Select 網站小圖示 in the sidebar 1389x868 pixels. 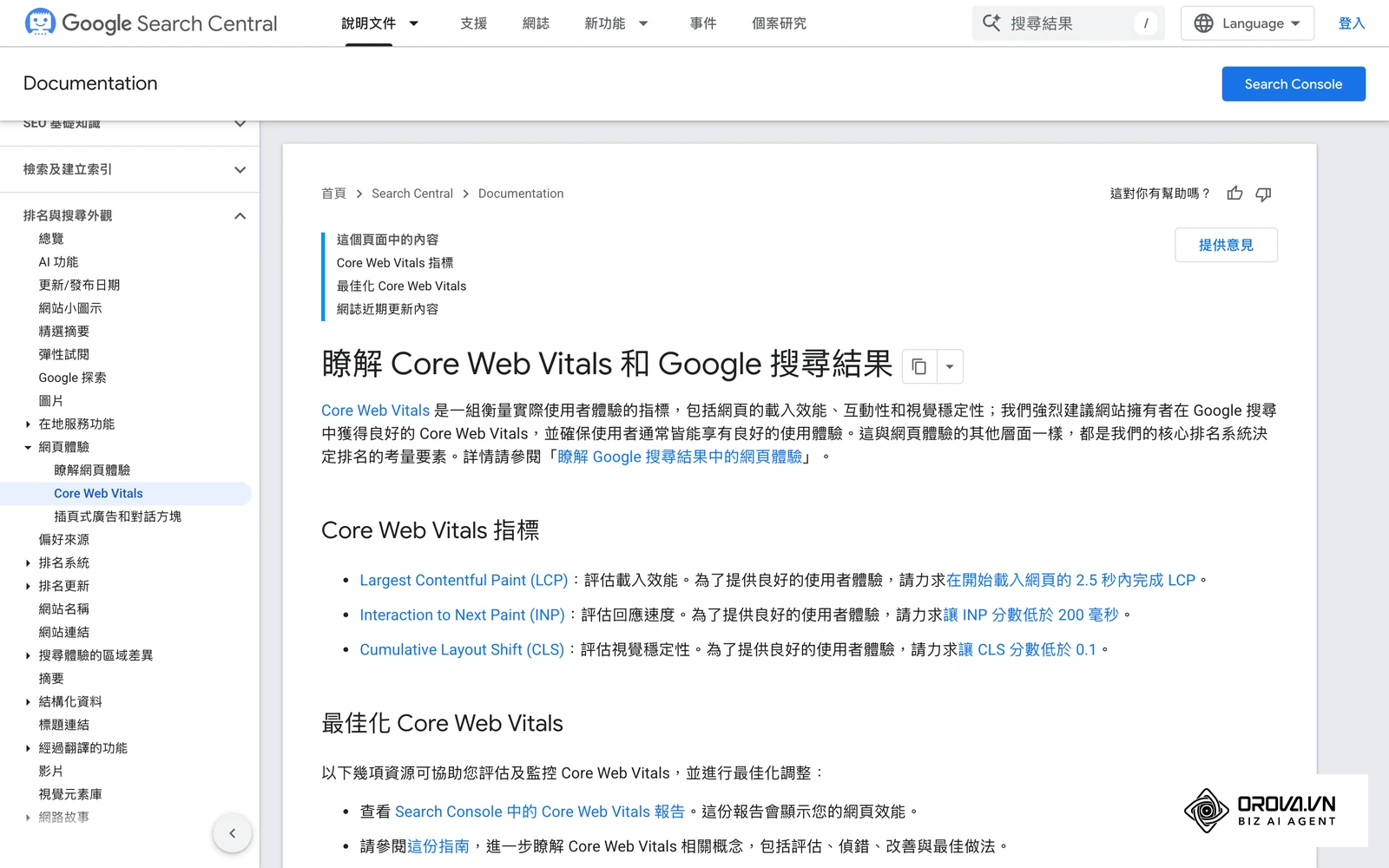pos(70,308)
